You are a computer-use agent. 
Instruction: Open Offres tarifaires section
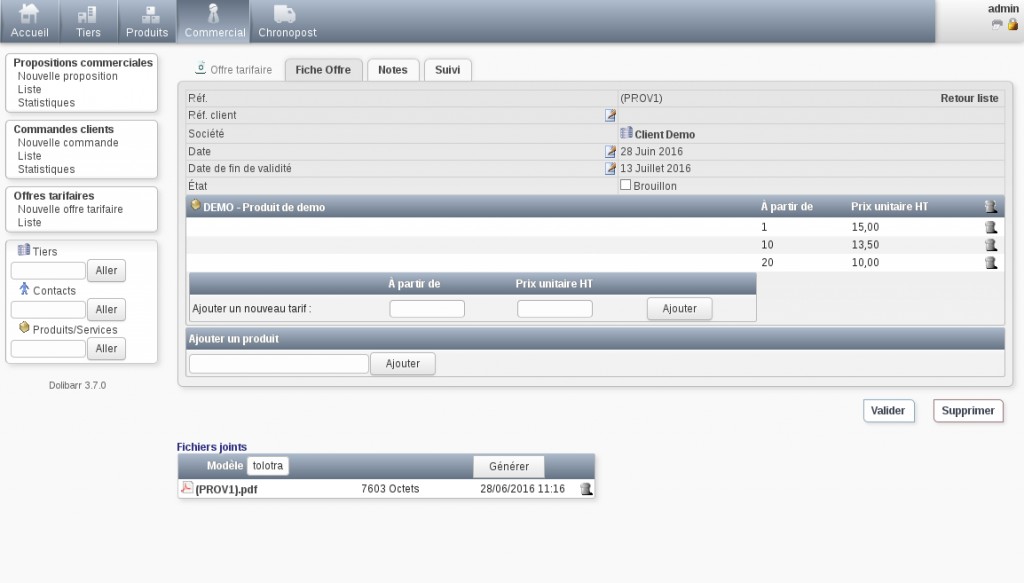point(54,196)
